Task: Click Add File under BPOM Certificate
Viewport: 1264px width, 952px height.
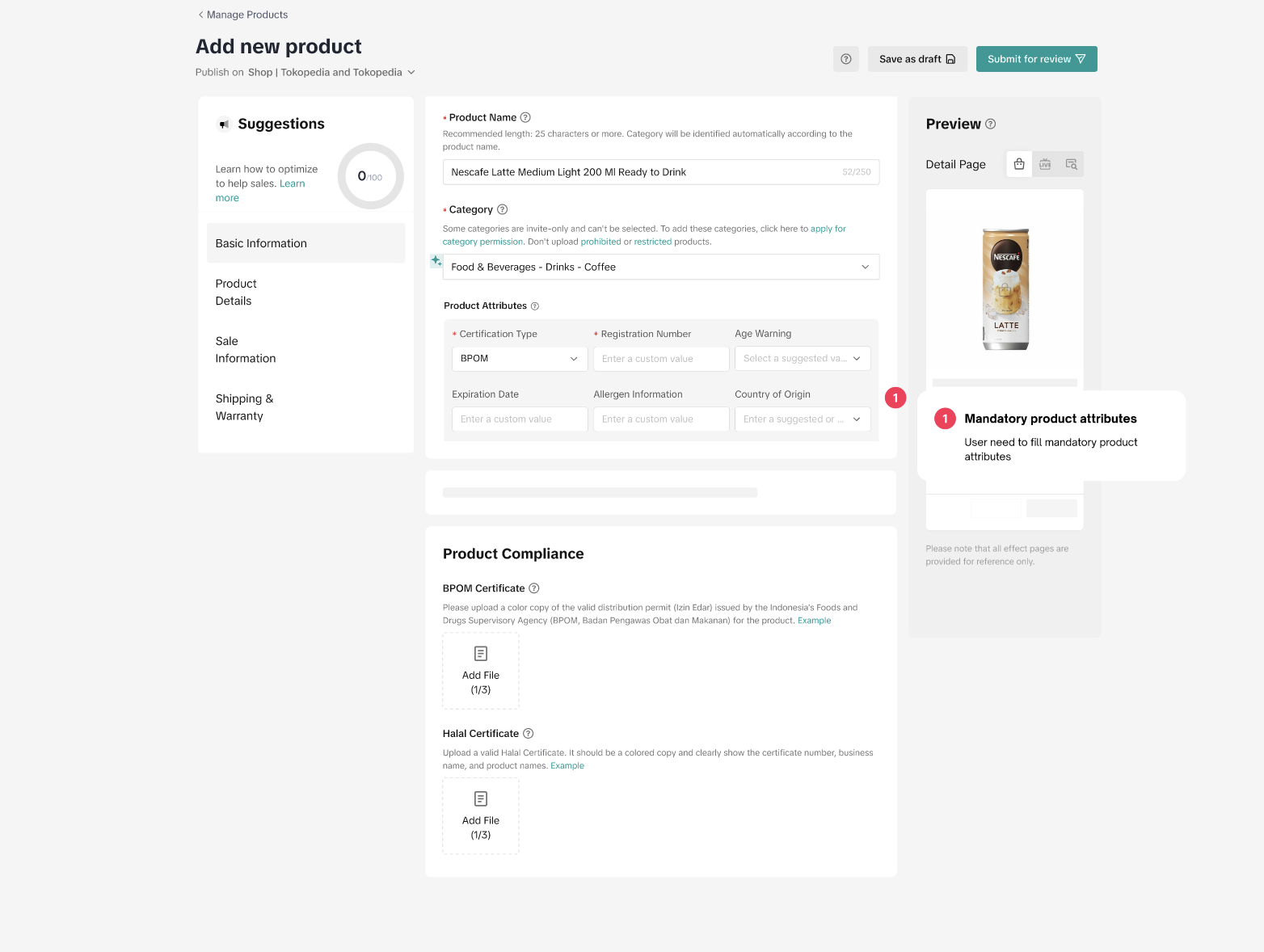Action: (x=481, y=671)
